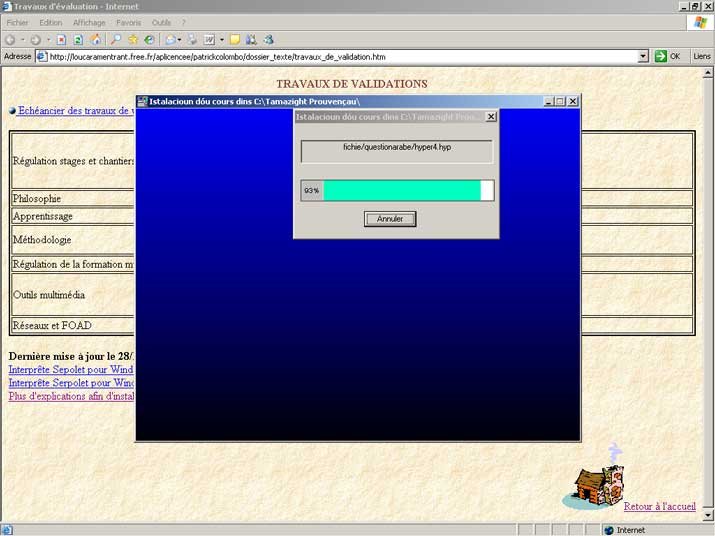Open the Favorites star panel
715x536 pixels.
pos(133,40)
